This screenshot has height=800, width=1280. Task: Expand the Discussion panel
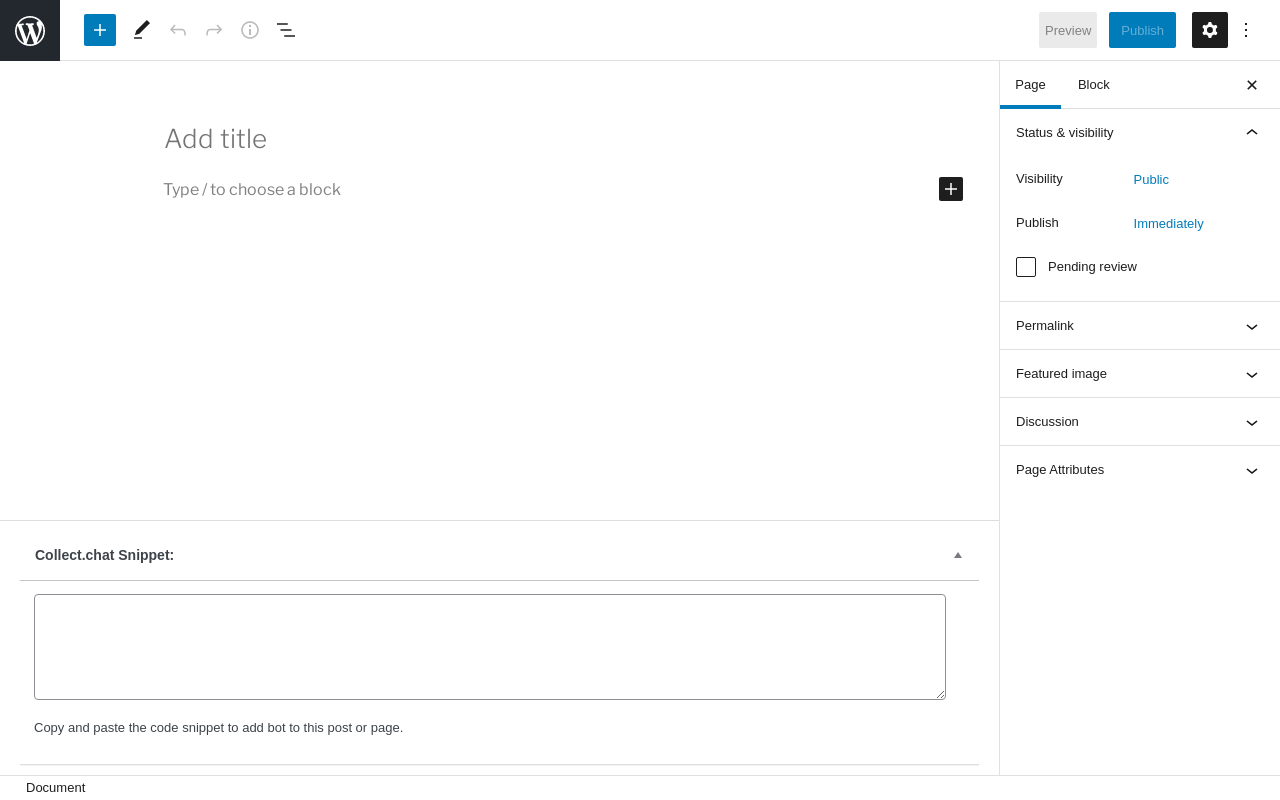(x=1252, y=422)
